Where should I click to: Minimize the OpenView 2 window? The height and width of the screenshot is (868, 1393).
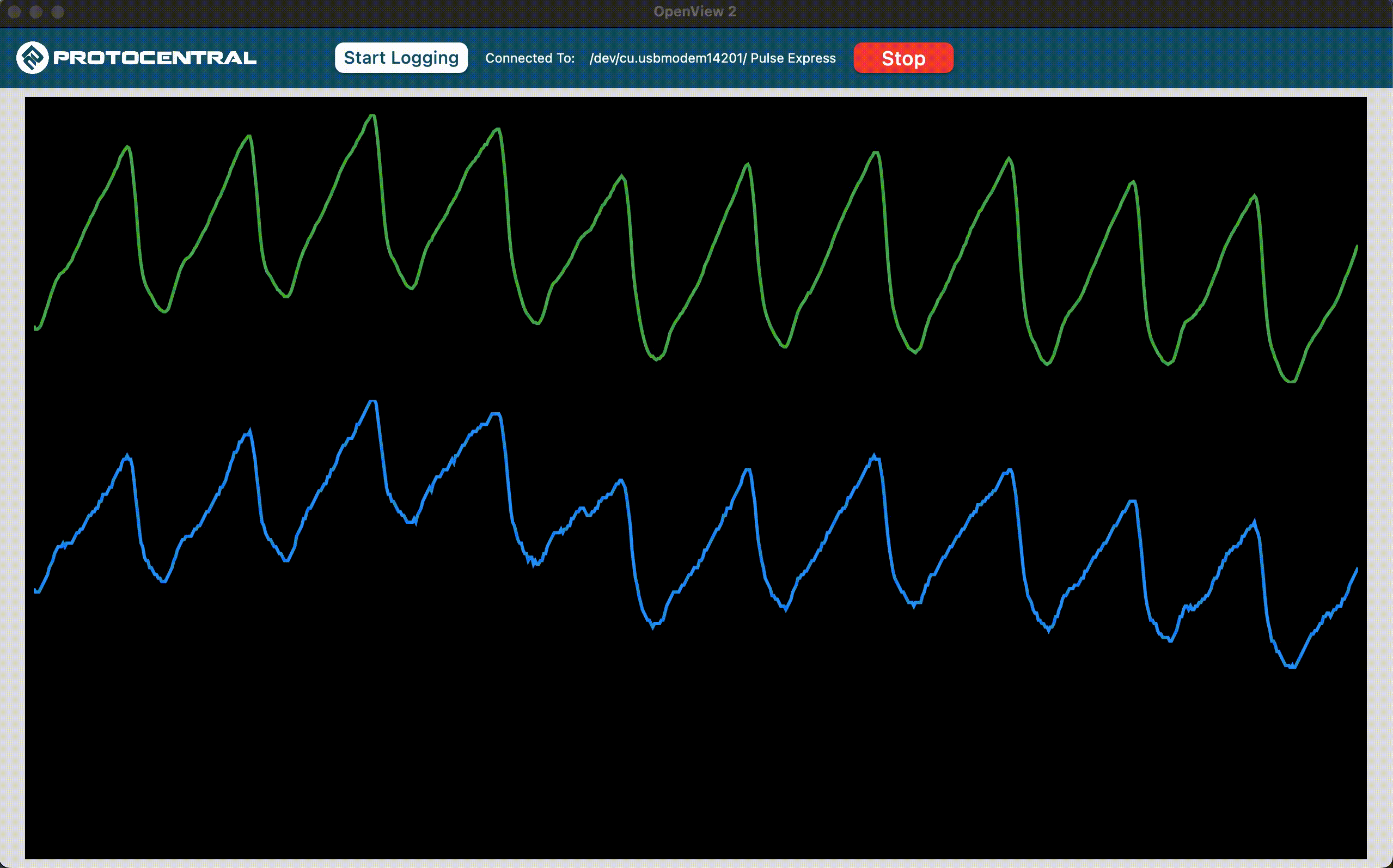click(x=36, y=11)
